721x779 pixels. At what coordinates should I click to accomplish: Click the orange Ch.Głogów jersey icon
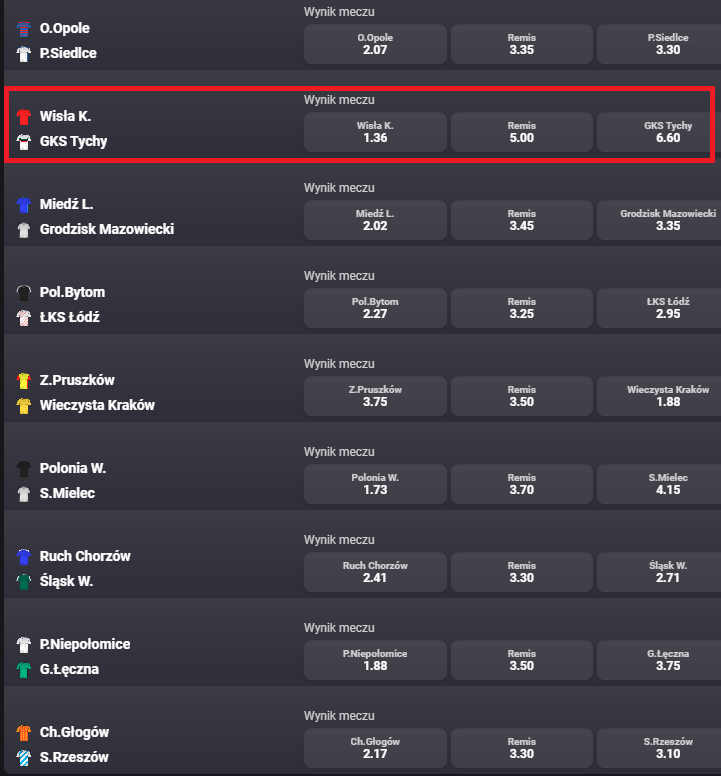[23, 732]
